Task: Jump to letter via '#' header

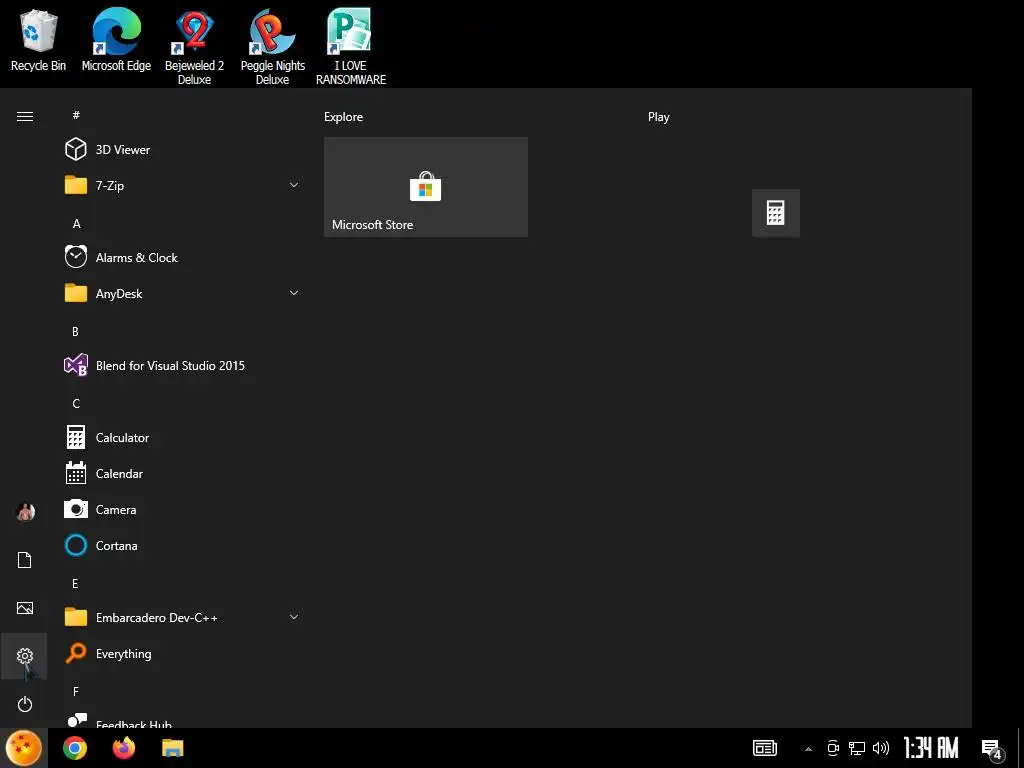Action: [76, 115]
